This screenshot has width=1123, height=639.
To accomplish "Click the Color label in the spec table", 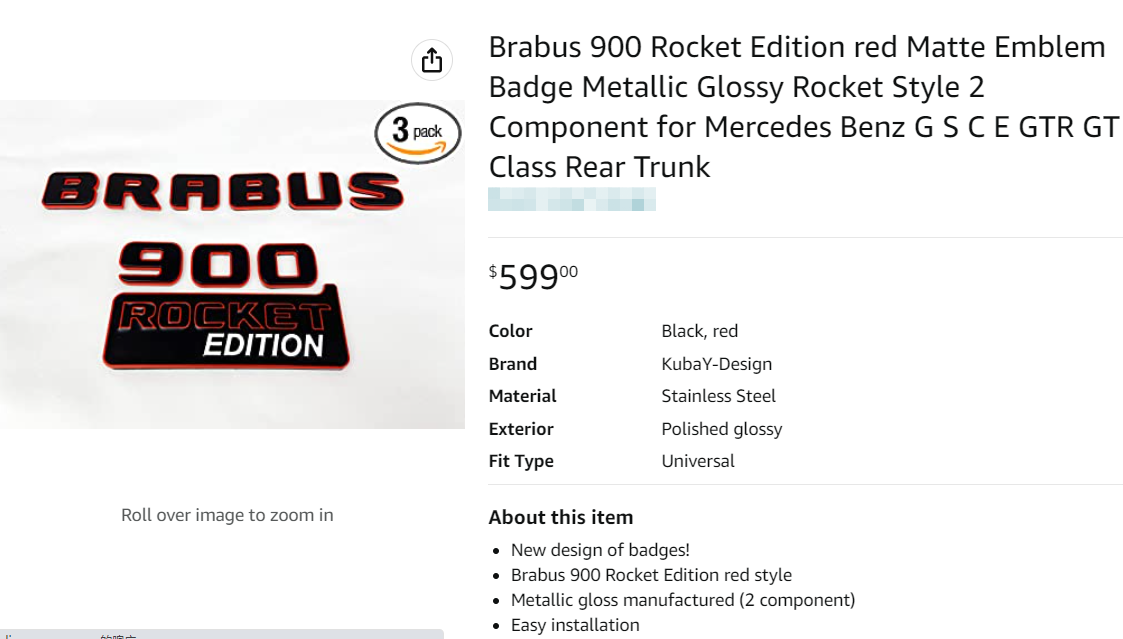I will pos(509,330).
